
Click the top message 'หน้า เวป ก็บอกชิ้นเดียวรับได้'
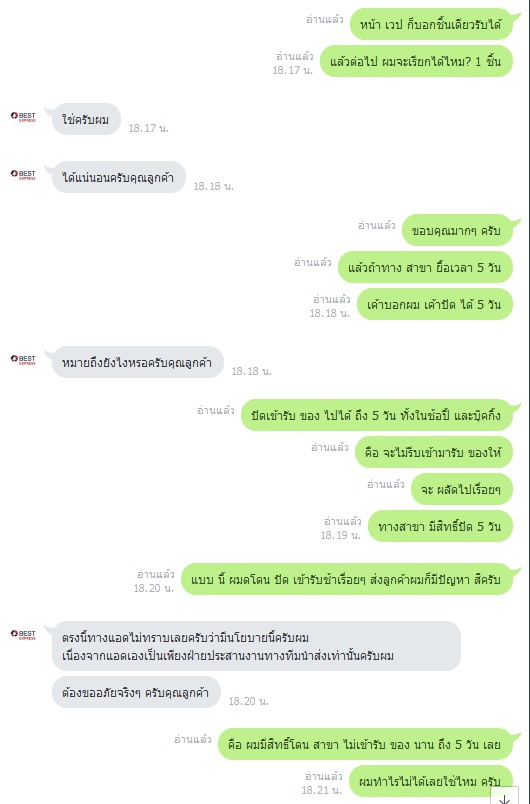coord(431,24)
